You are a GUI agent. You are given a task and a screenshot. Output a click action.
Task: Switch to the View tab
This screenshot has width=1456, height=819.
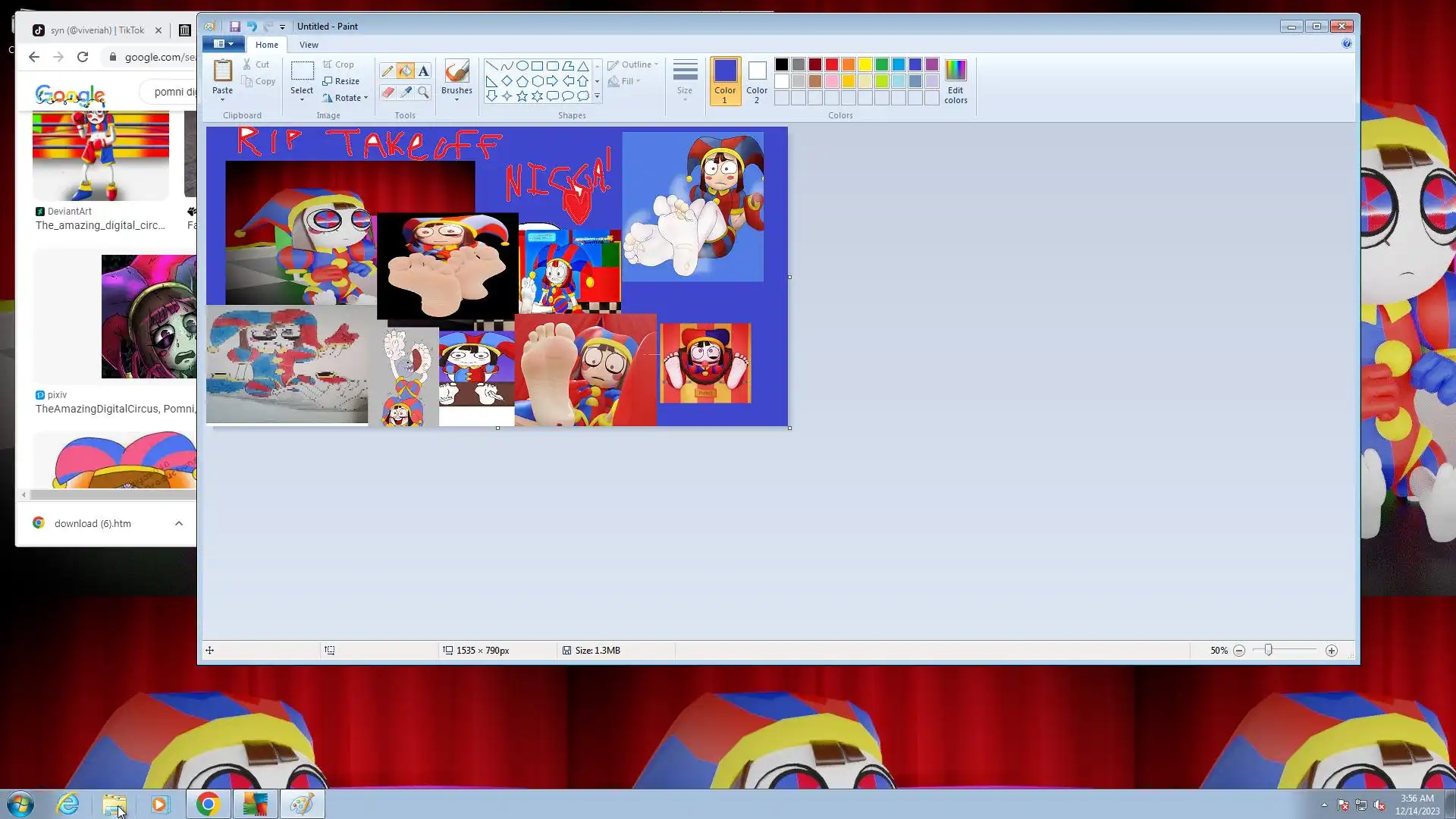[309, 45]
